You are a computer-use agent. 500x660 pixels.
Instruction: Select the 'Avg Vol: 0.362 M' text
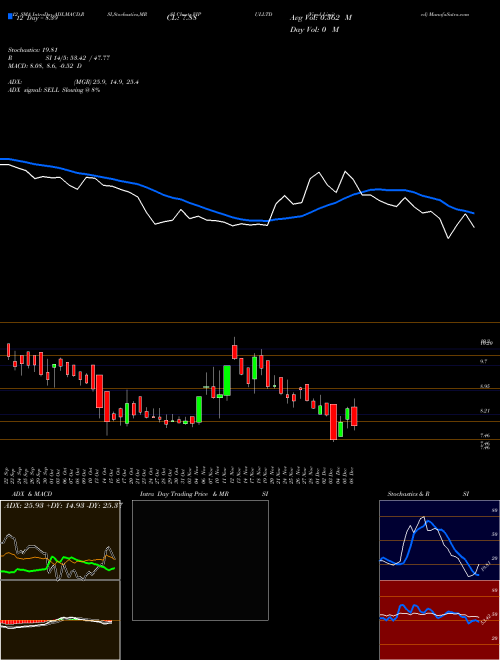321,18
